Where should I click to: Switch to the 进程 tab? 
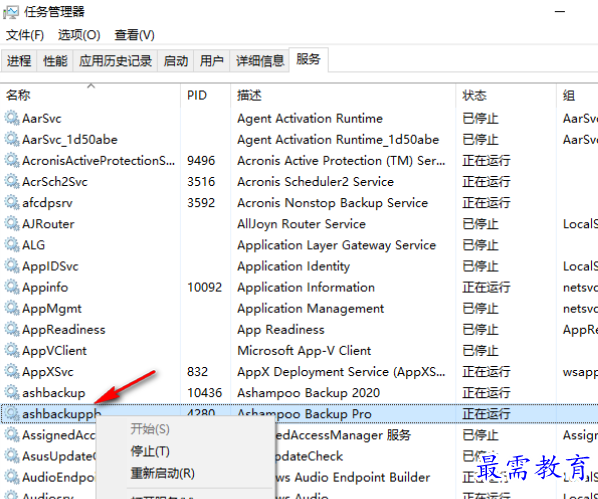click(x=19, y=61)
